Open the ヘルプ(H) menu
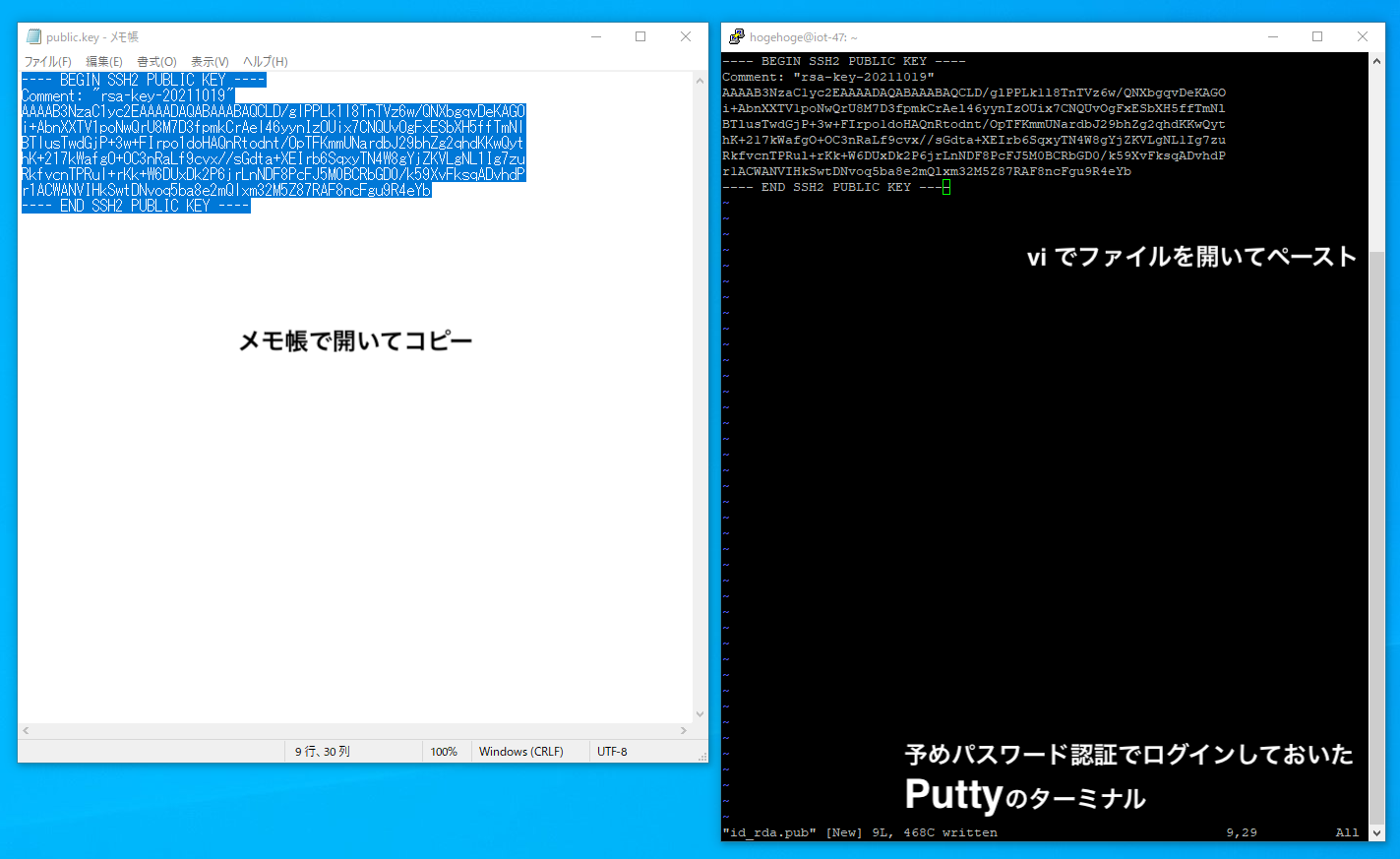This screenshot has height=859, width=1400. pos(266,62)
